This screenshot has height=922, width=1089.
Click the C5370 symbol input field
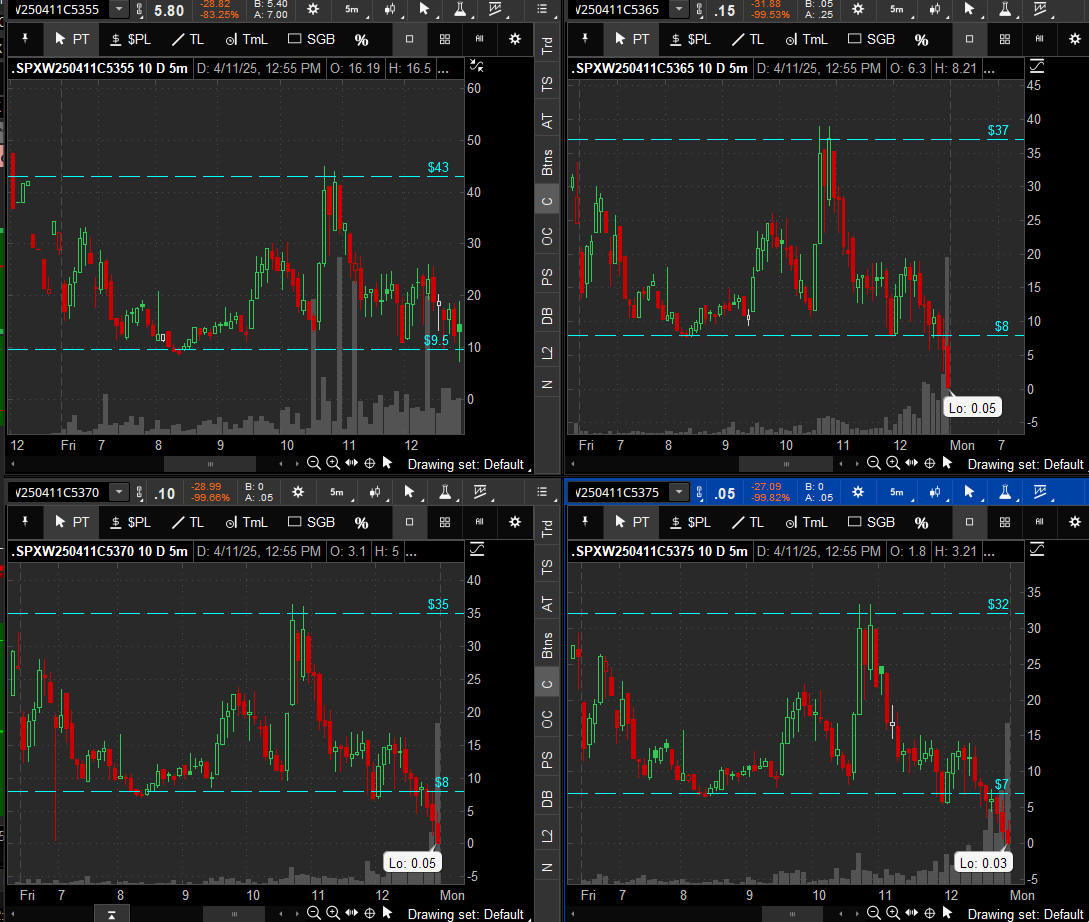coord(57,492)
